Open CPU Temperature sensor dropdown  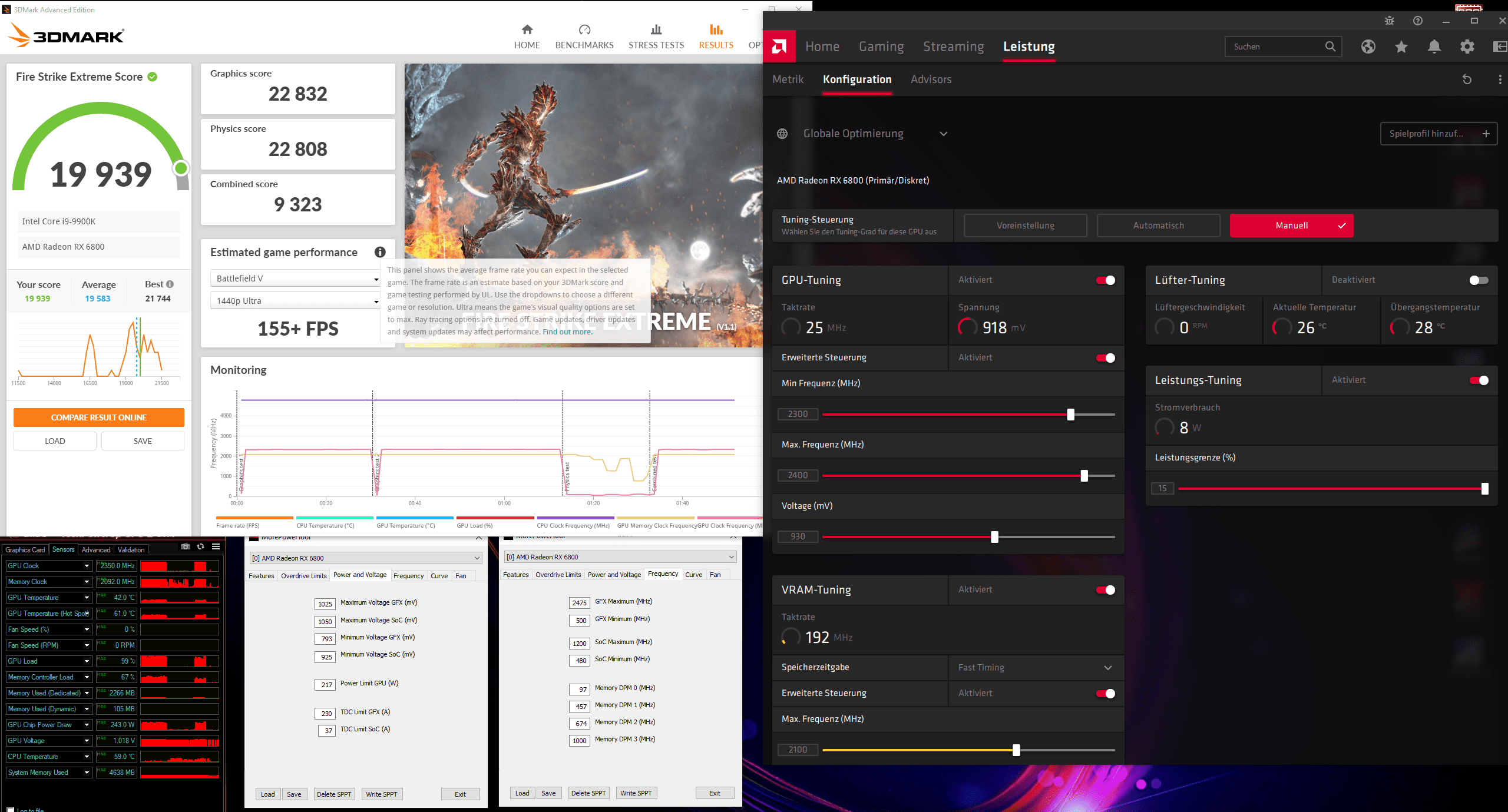(x=87, y=757)
